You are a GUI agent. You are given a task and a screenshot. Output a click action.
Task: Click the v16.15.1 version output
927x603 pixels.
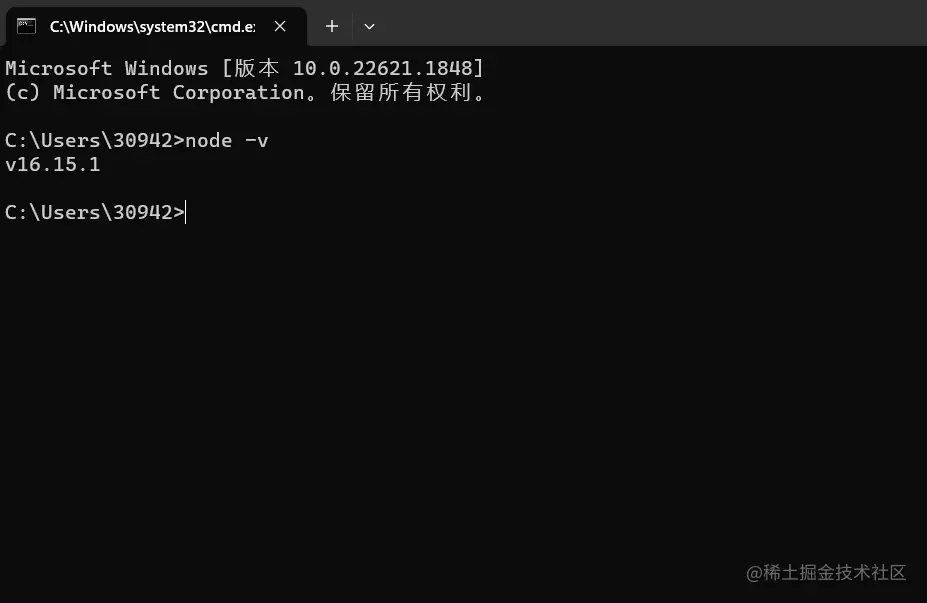53,164
